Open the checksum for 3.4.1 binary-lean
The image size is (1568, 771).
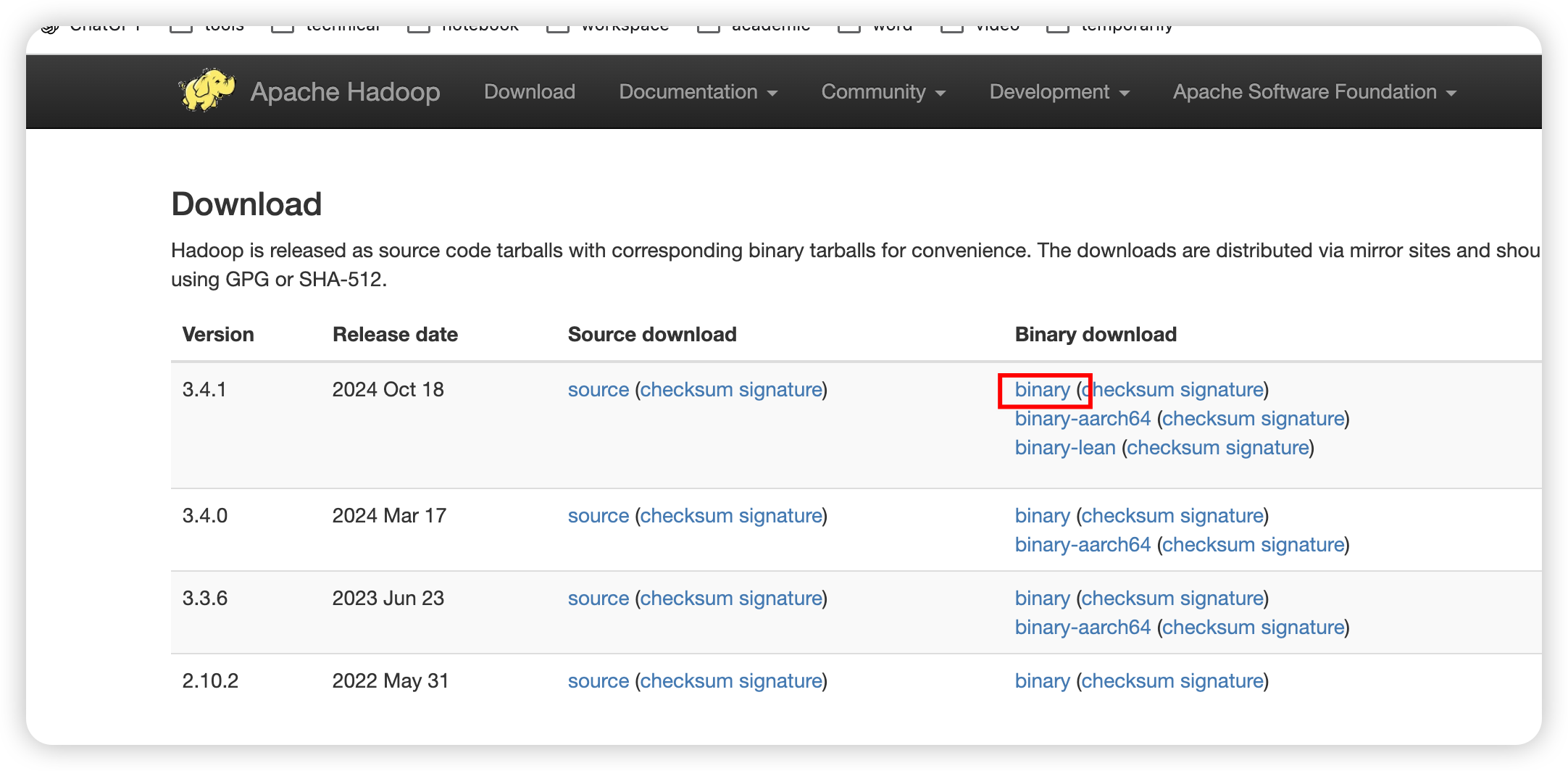click(x=1173, y=448)
